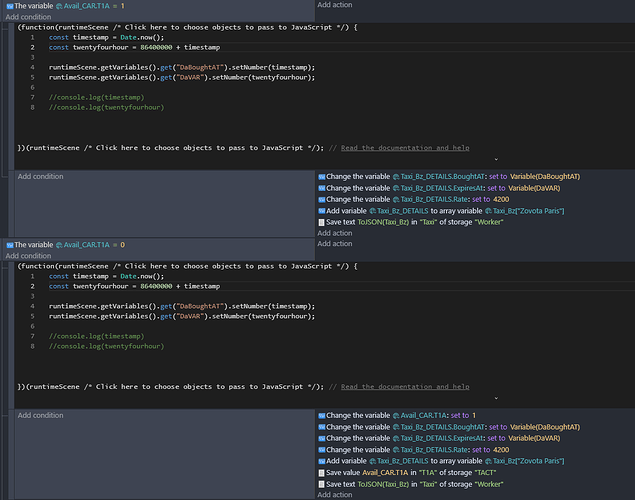Click Add action below Save text in the Avail_CAR.T1A = 0 event
This screenshot has width=635, height=500.
pyautogui.click(x=335, y=495)
